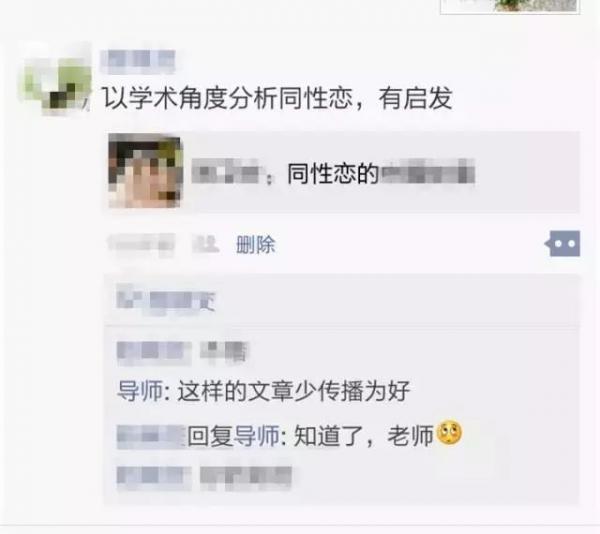The height and width of the screenshot is (534, 600).
Task: Click the blurred commenter name above 导师 comment
Action: pyautogui.click(x=182, y=352)
